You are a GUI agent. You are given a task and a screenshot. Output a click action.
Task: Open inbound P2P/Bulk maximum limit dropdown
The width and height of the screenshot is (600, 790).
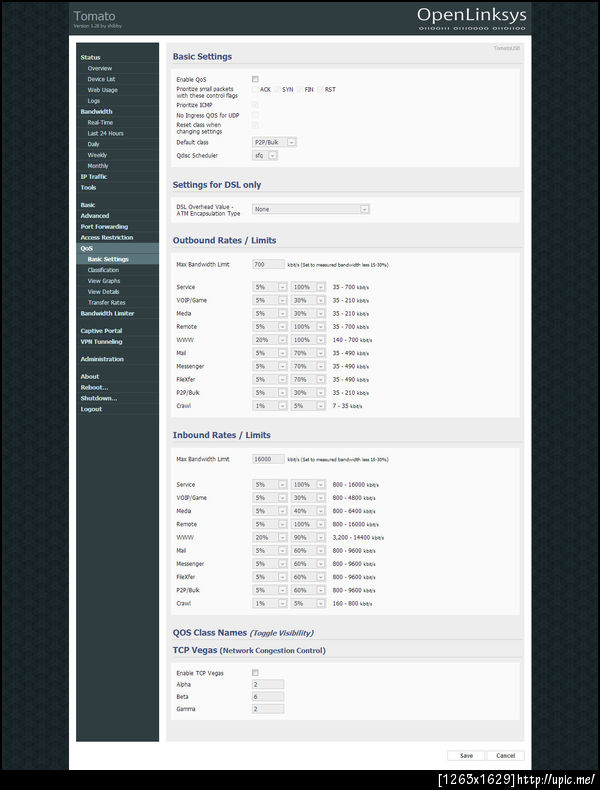coord(308,590)
